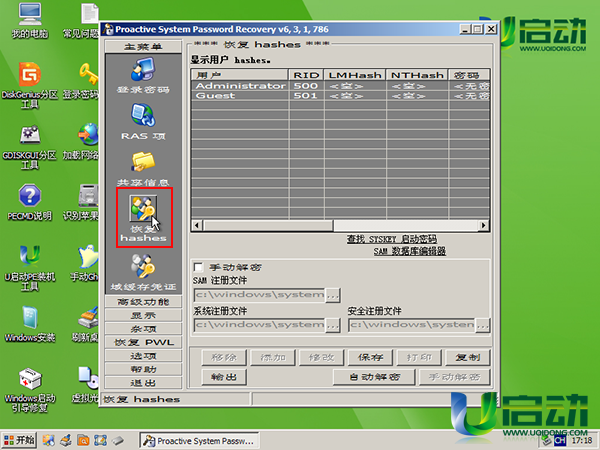This screenshot has width=600, height=450.
Task: Click the 查找 SYSKEY 启动密码 link
Action: click(x=391, y=239)
